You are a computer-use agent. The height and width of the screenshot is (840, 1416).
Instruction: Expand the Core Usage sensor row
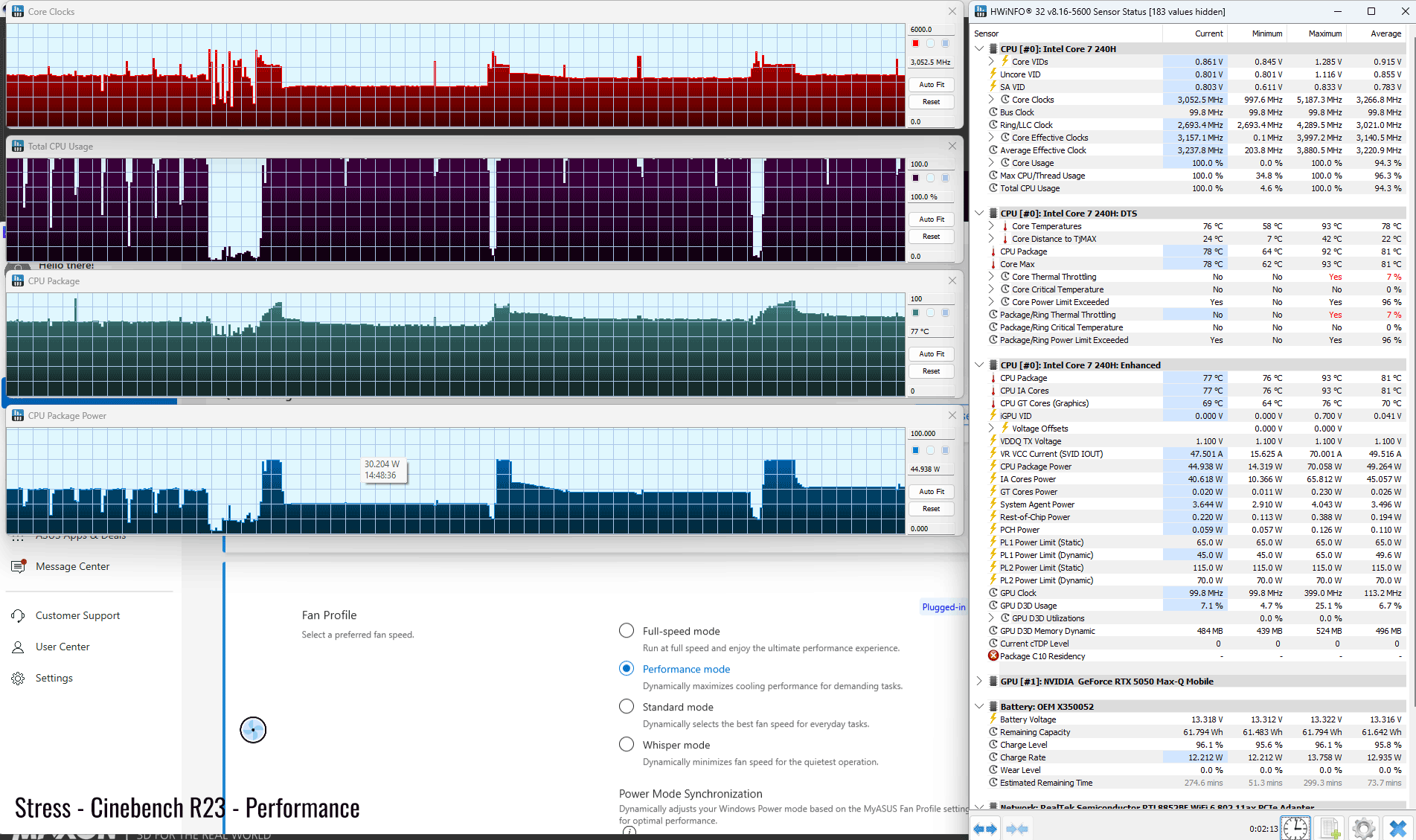991,163
